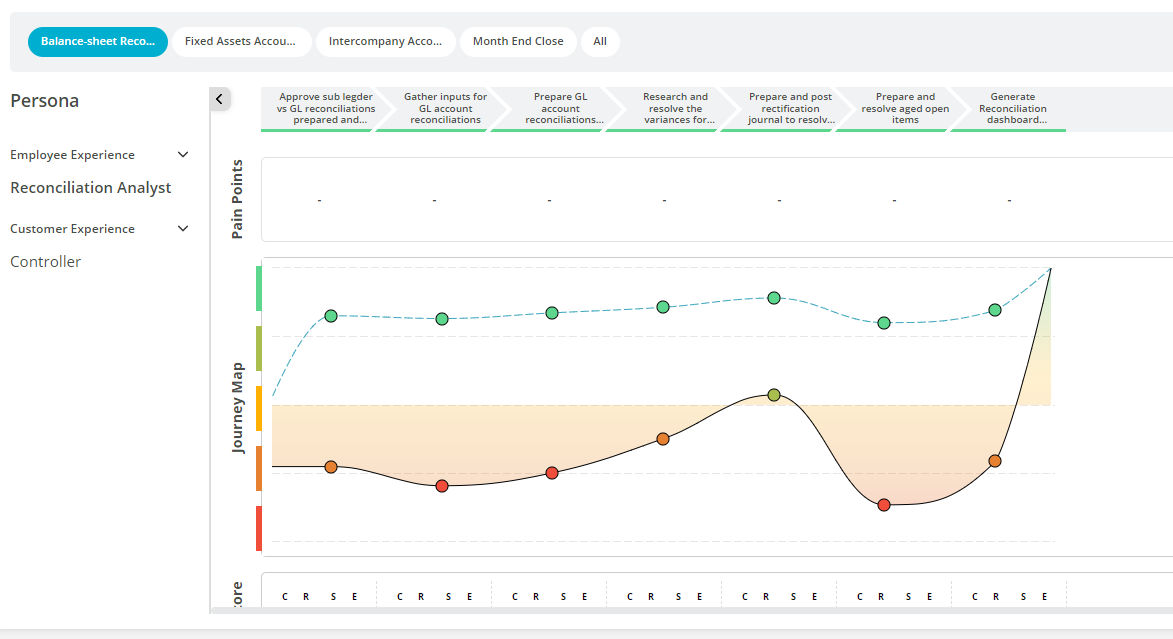Click the green sentiment level color bar
Viewport: 1173px width, 639px height.
[259, 289]
